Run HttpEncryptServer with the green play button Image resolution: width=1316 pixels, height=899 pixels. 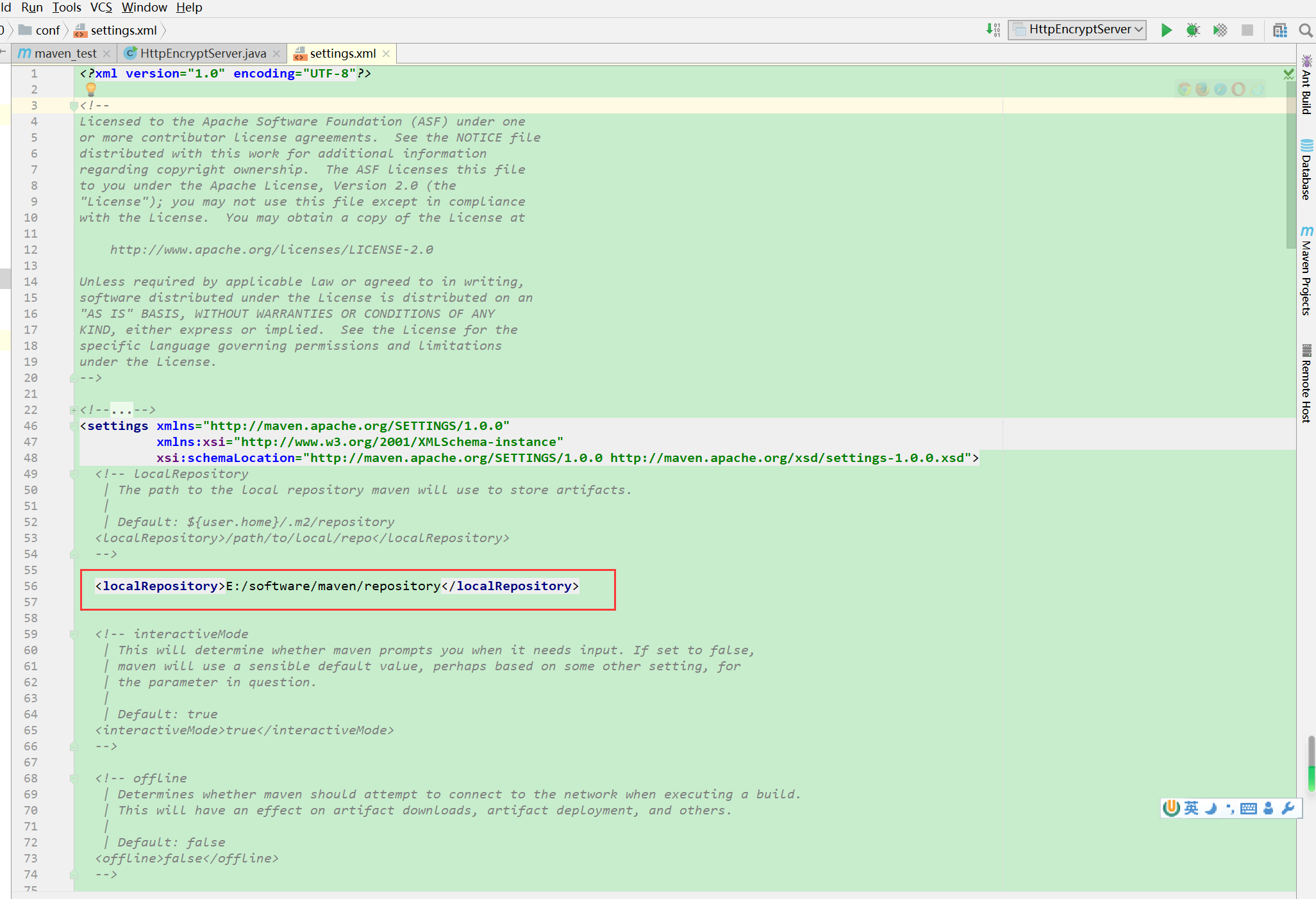(x=1166, y=30)
